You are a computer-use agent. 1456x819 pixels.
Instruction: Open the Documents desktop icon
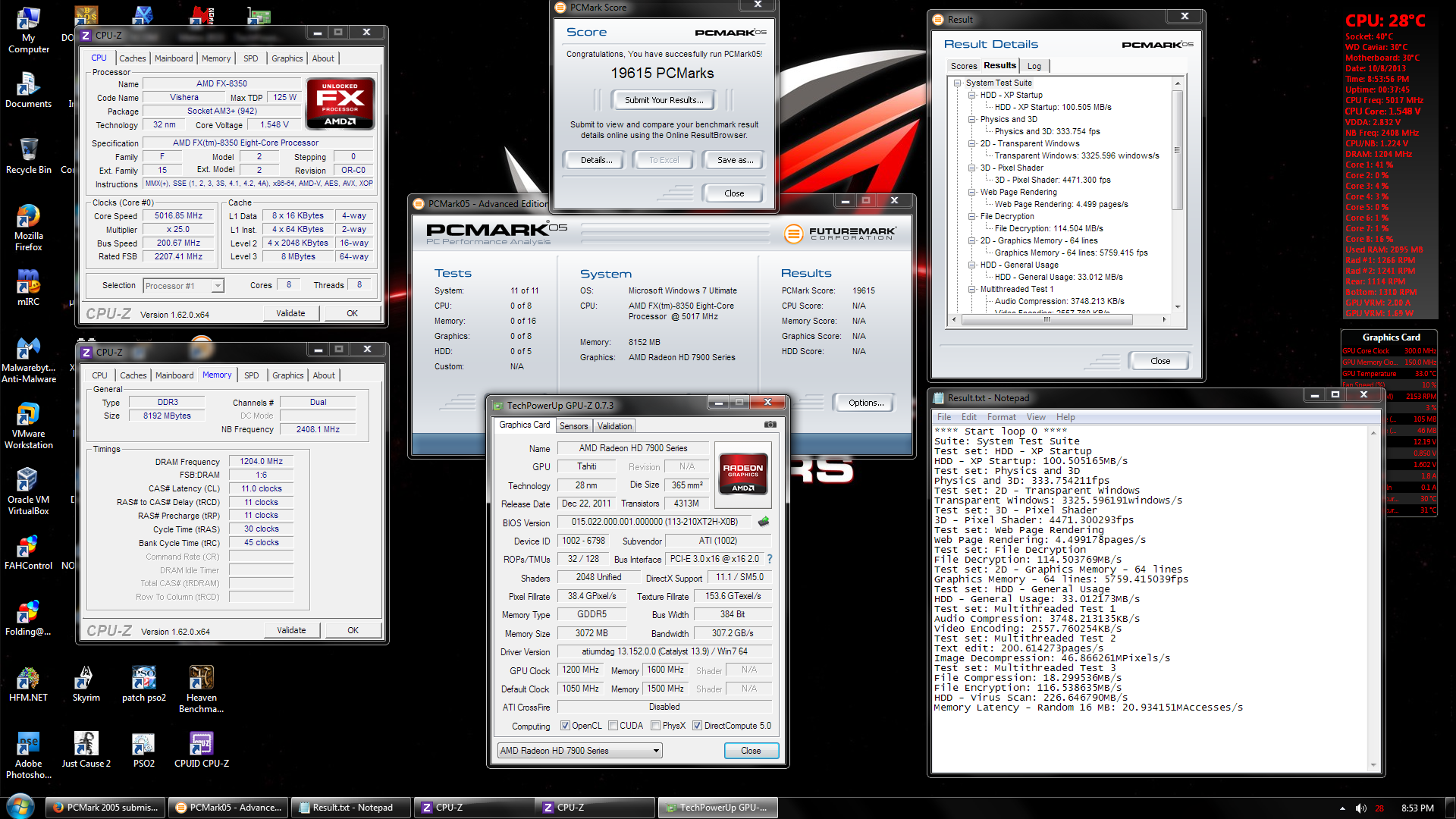(28, 90)
